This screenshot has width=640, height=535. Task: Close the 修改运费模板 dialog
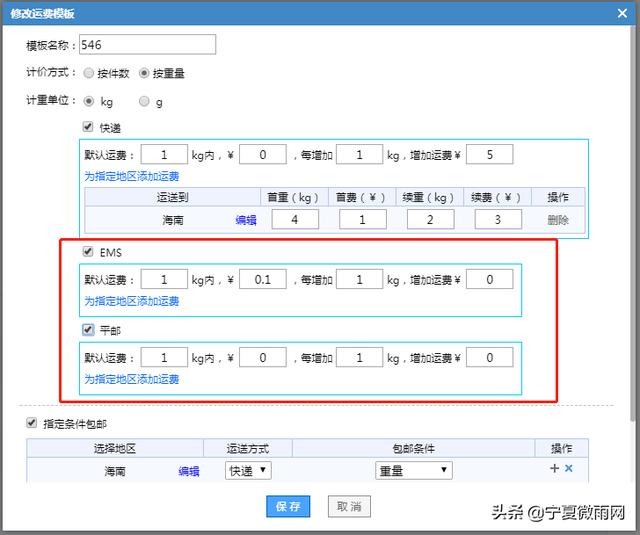623,14
